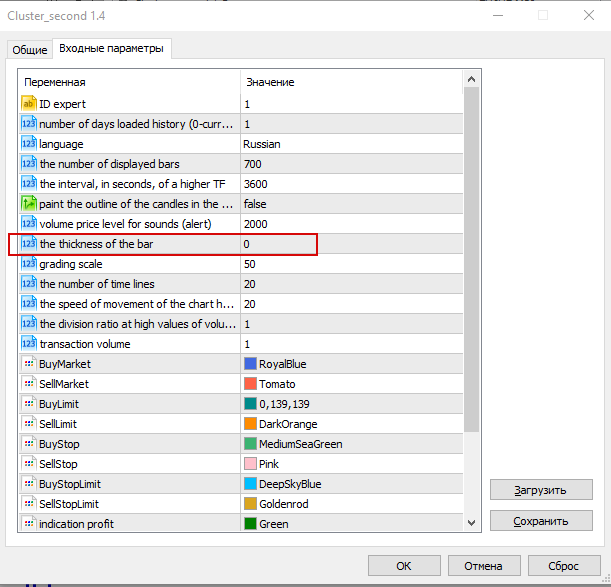Click the integer icon next to language

[x=28, y=144]
